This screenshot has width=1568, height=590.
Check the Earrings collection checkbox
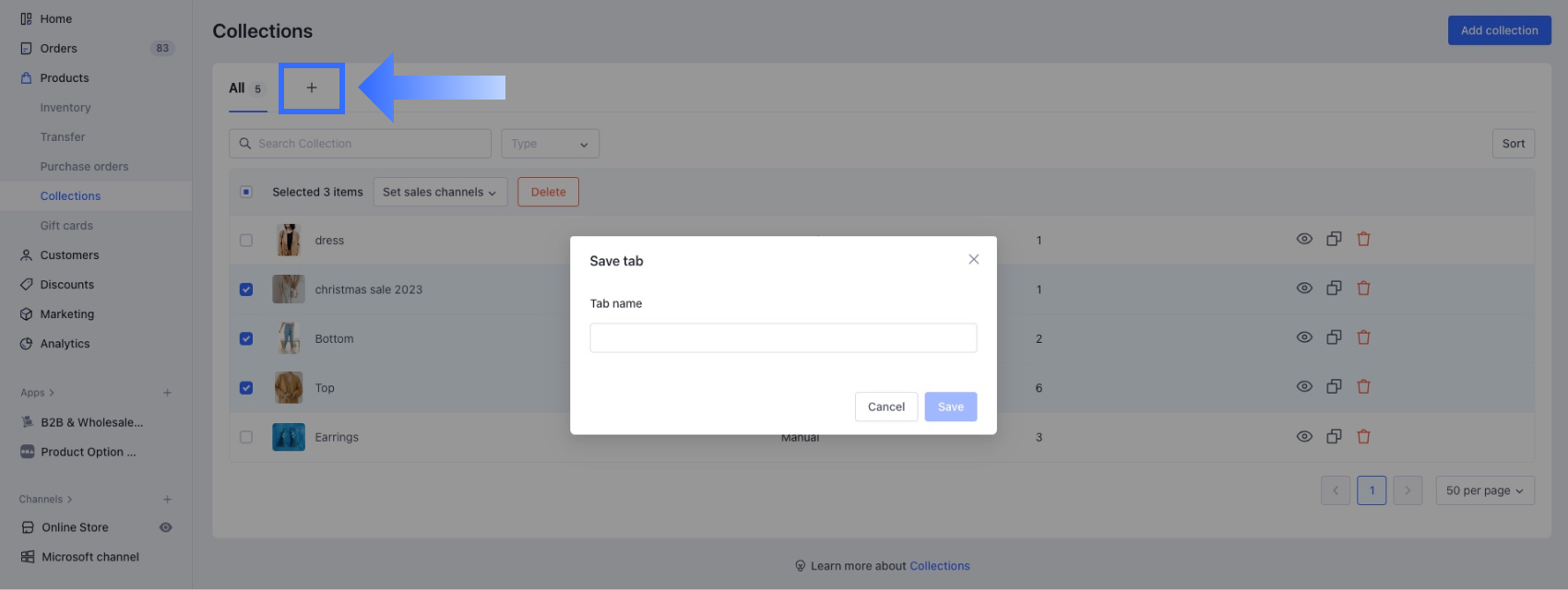(x=246, y=437)
